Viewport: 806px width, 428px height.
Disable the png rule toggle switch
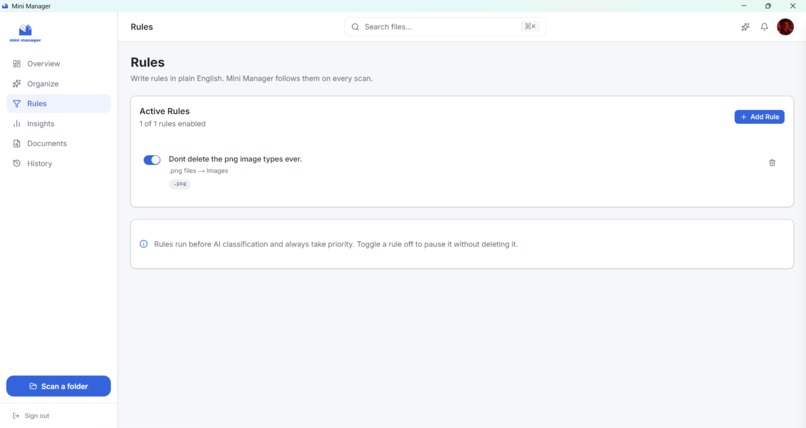[x=152, y=160]
